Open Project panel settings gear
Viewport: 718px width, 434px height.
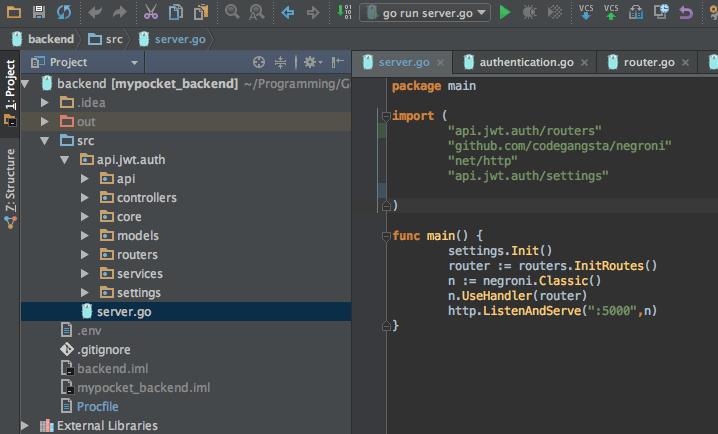pos(308,62)
